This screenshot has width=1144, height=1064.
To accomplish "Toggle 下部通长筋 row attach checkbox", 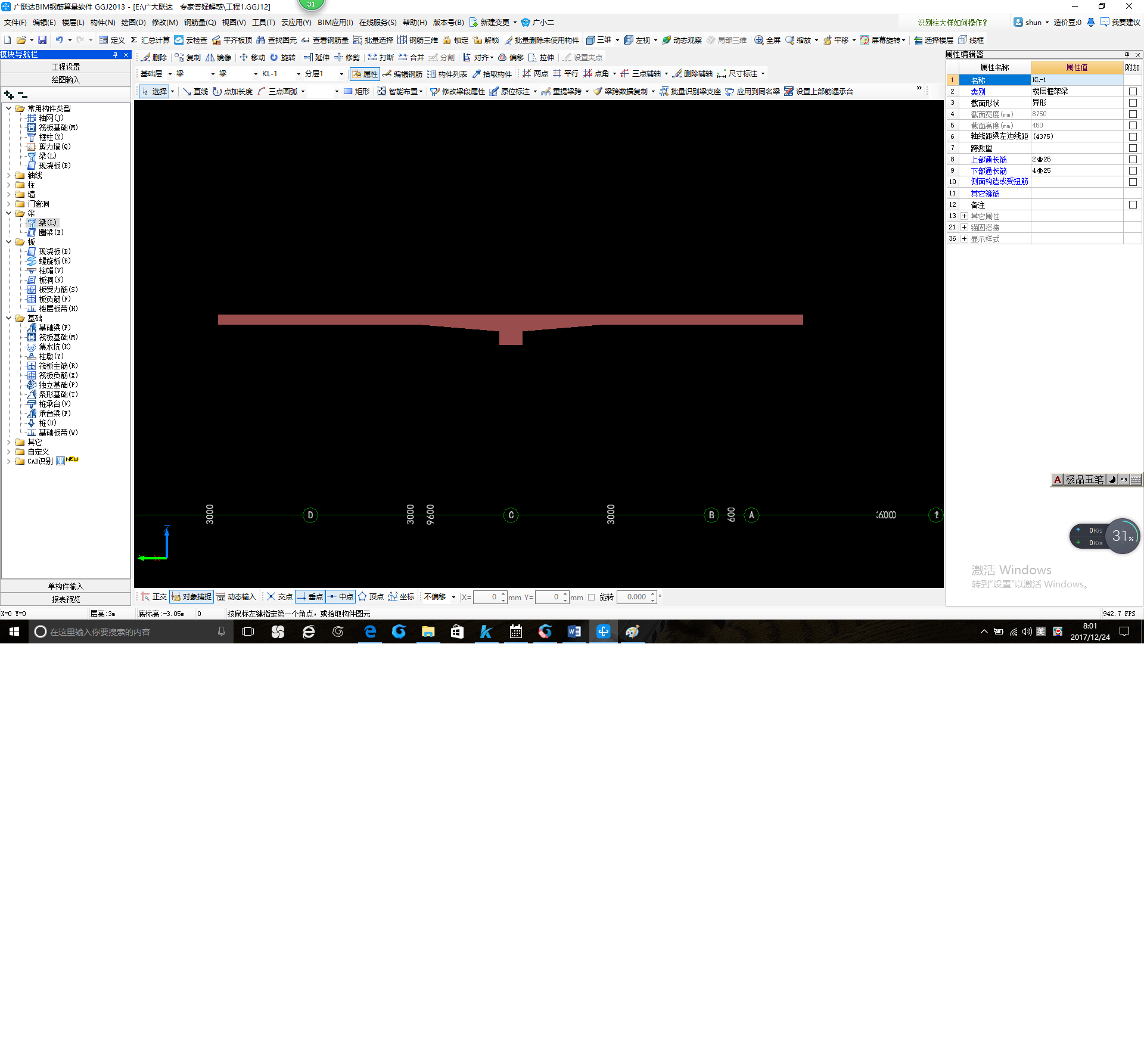I will tap(1133, 170).
